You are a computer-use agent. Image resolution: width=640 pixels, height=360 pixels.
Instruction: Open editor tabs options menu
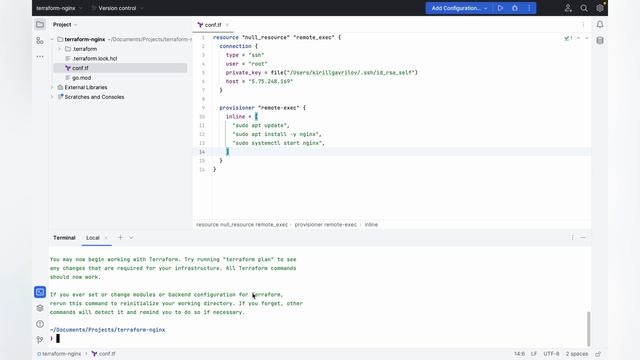(x=583, y=24)
